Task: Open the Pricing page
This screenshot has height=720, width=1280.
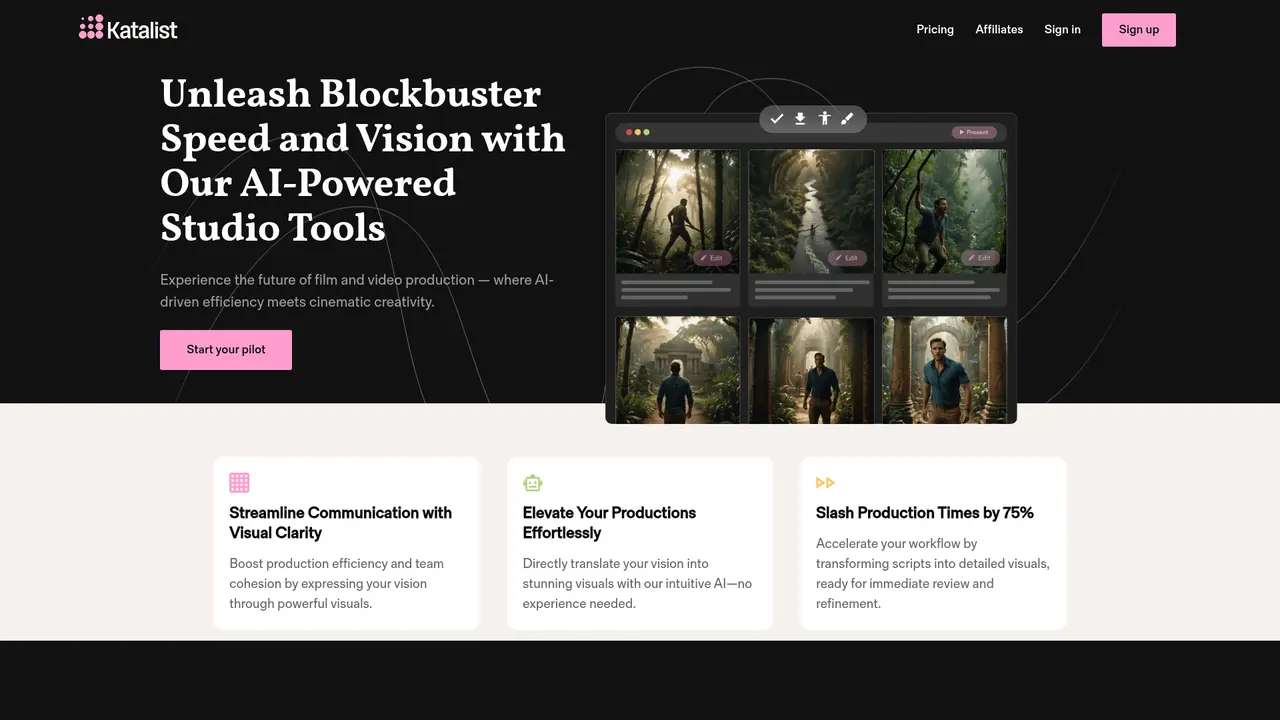Action: [935, 30]
